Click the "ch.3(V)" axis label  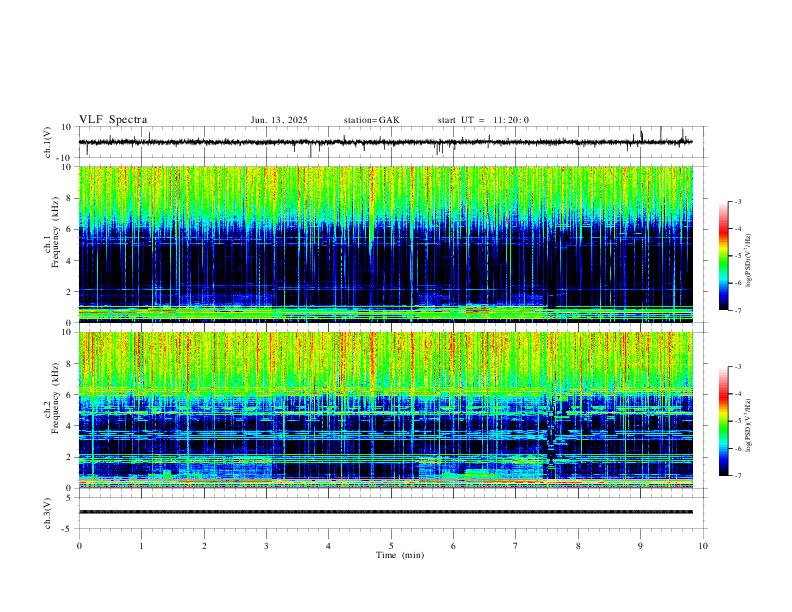pos(48,513)
